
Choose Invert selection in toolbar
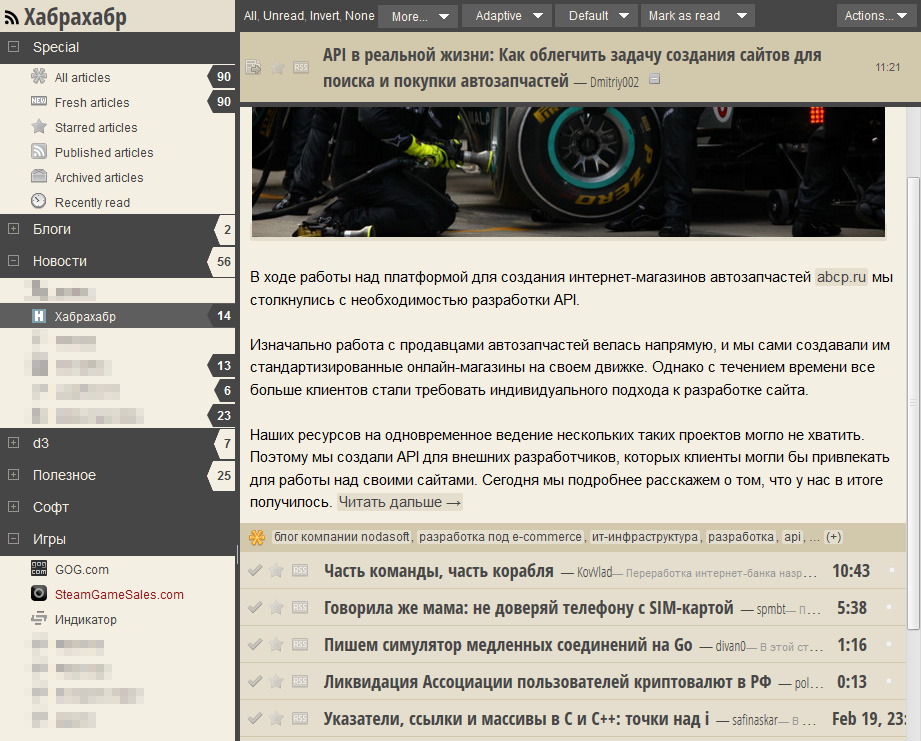tap(325, 16)
